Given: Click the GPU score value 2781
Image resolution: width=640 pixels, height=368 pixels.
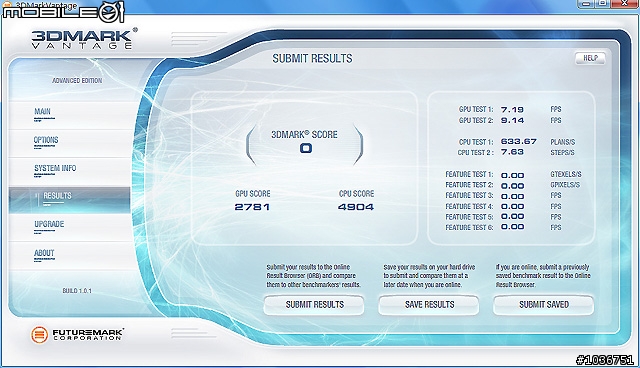Looking at the screenshot, I should click(x=252, y=207).
